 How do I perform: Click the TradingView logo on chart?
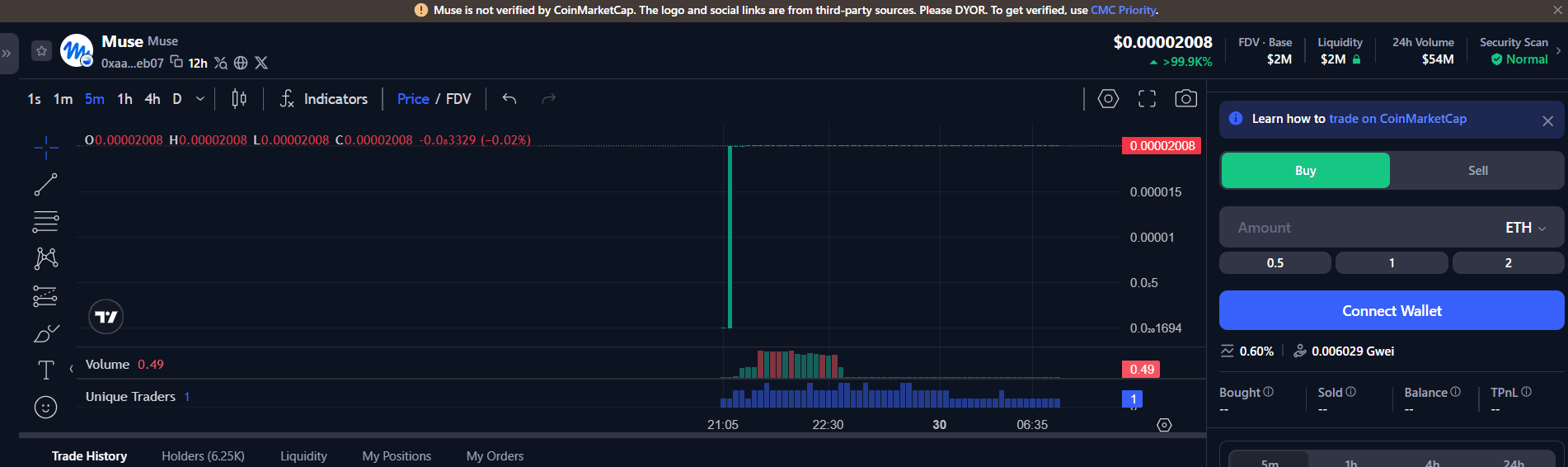coord(106,317)
